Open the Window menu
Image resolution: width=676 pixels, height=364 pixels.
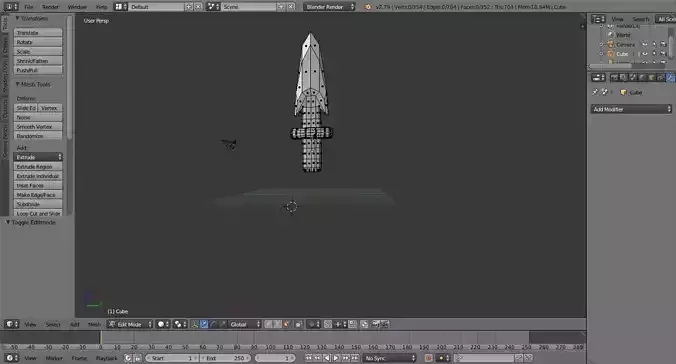(x=77, y=7)
